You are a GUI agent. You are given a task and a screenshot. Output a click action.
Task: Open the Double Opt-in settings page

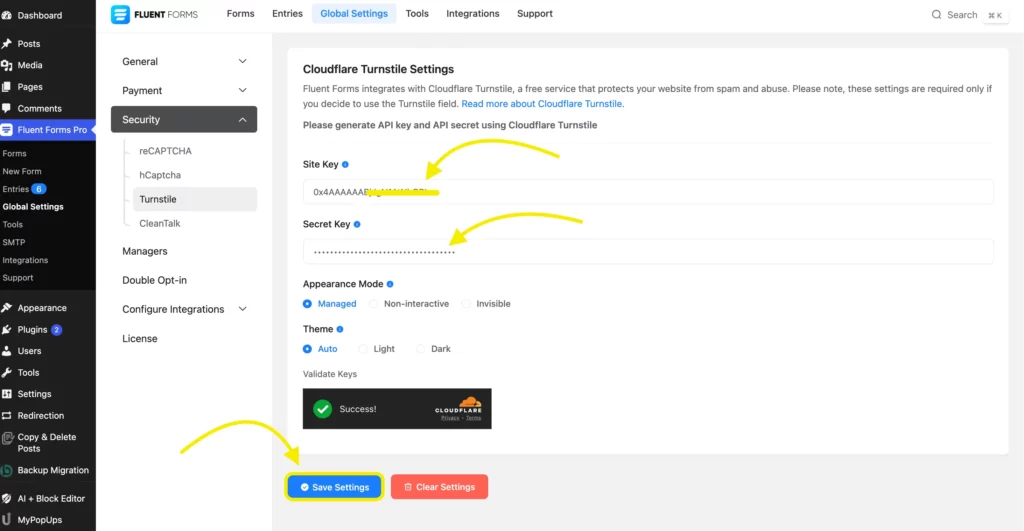[155, 280]
